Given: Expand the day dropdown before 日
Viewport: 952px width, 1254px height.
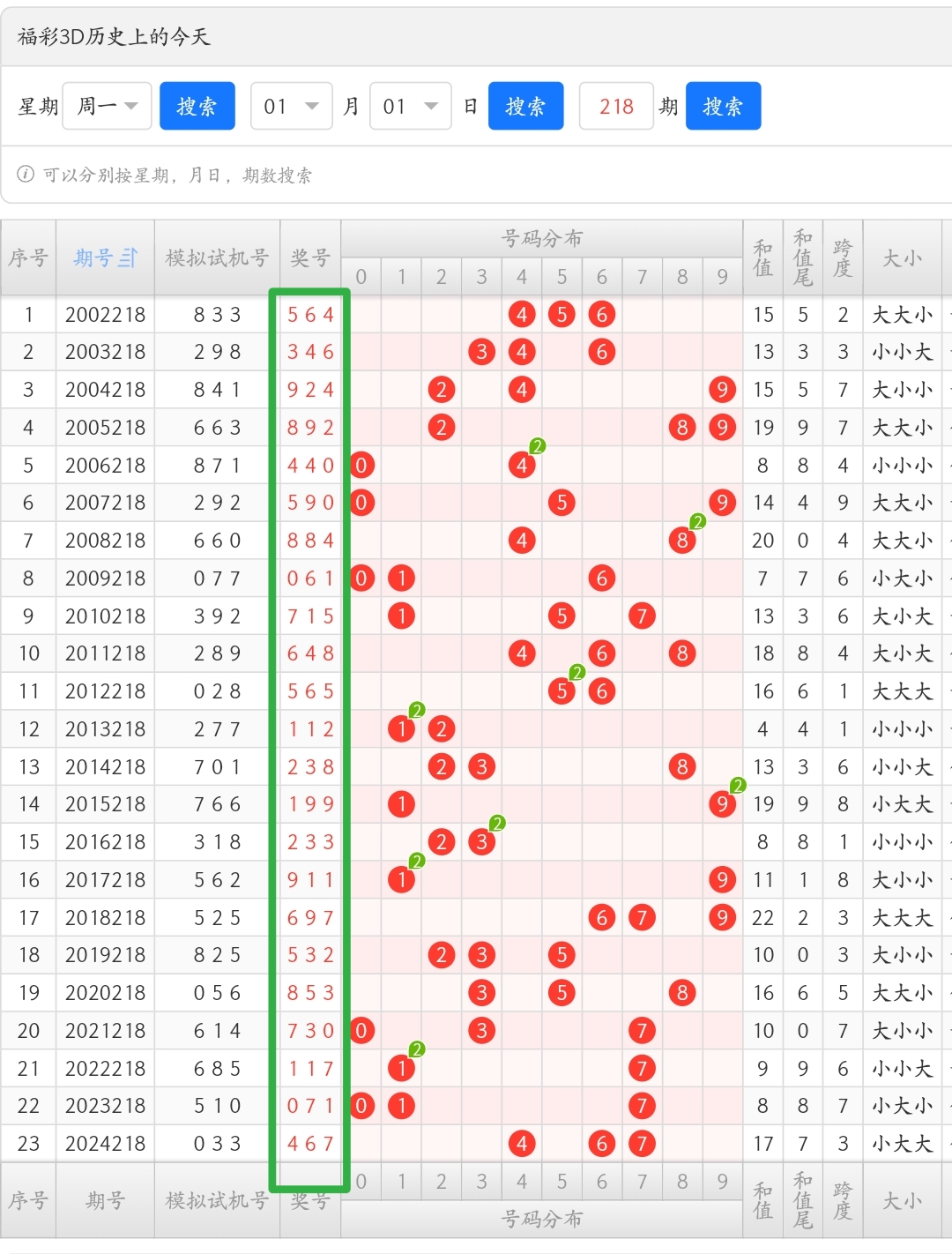Looking at the screenshot, I should point(411,106).
